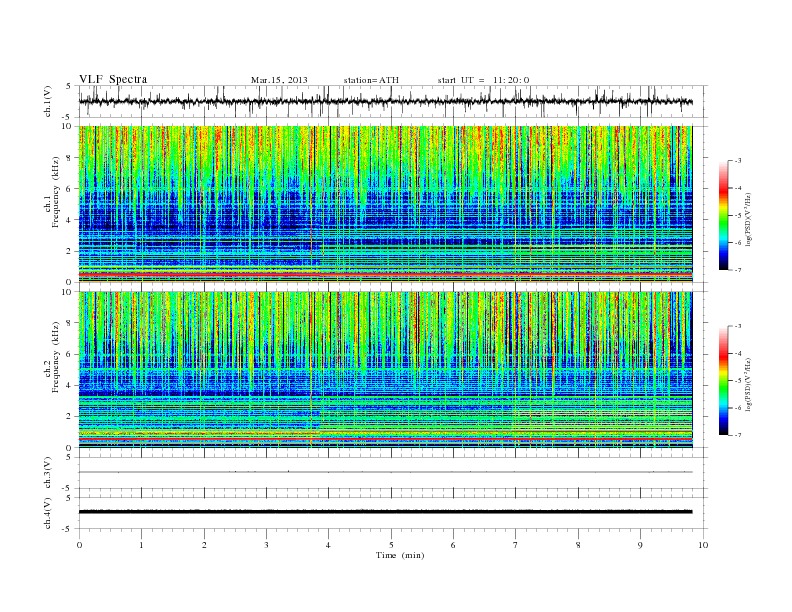Screen dimensions: 792x612
Task: Click the thick black ch.4 waveform band
Action: click(385, 512)
